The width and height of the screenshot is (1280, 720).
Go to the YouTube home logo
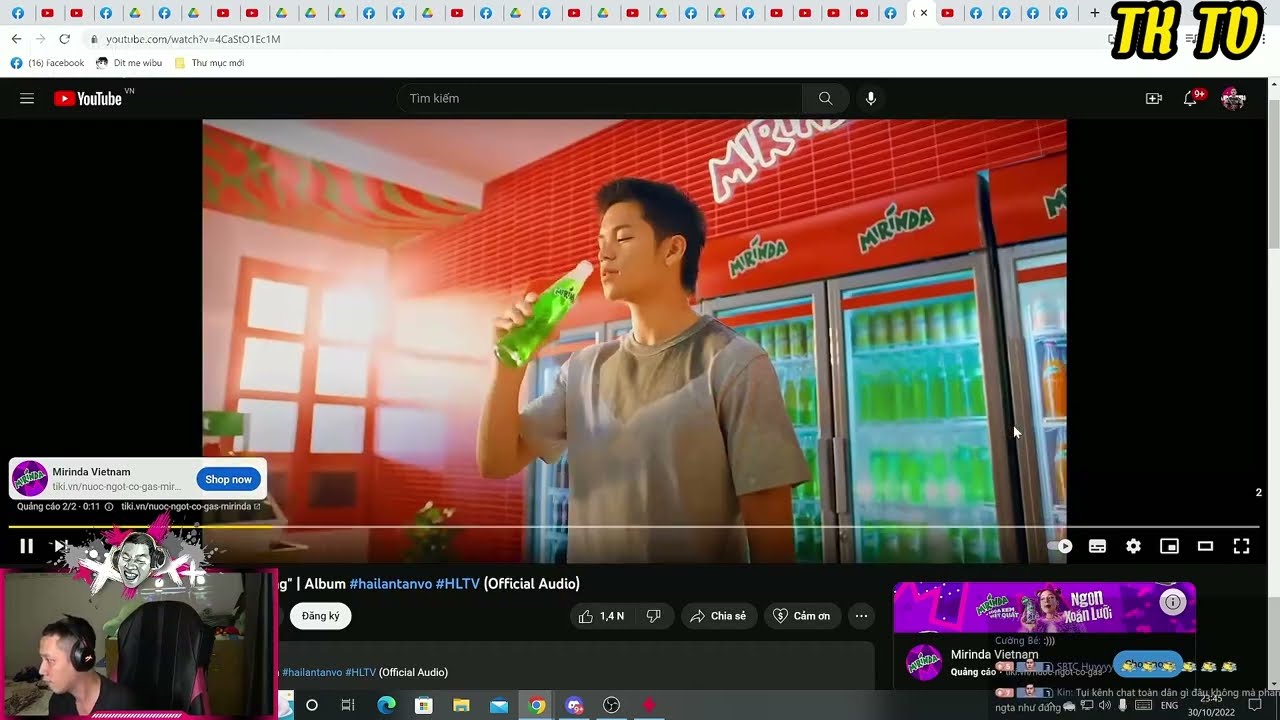coord(88,98)
